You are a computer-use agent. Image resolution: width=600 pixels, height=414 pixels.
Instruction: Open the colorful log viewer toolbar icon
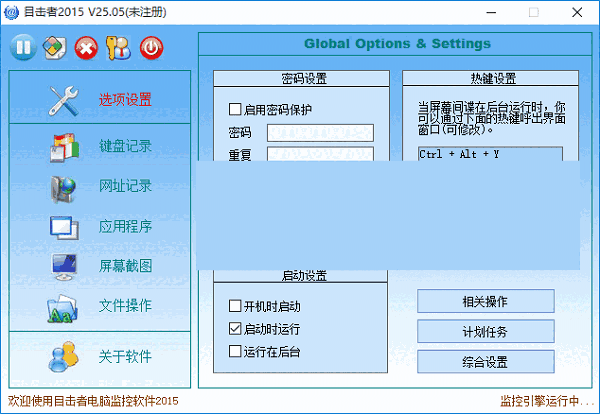(55, 48)
